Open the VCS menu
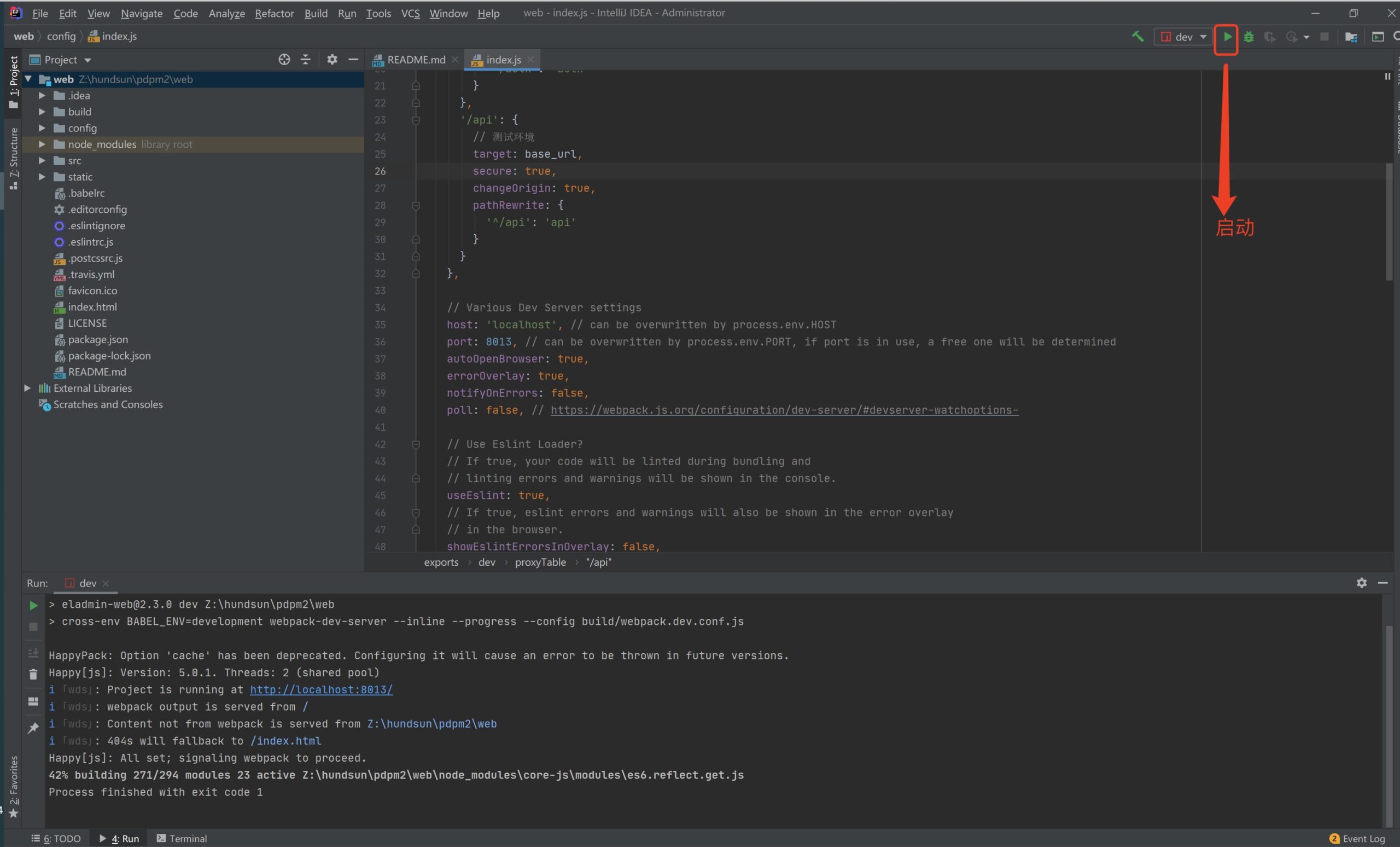This screenshot has width=1400, height=847. coord(410,13)
